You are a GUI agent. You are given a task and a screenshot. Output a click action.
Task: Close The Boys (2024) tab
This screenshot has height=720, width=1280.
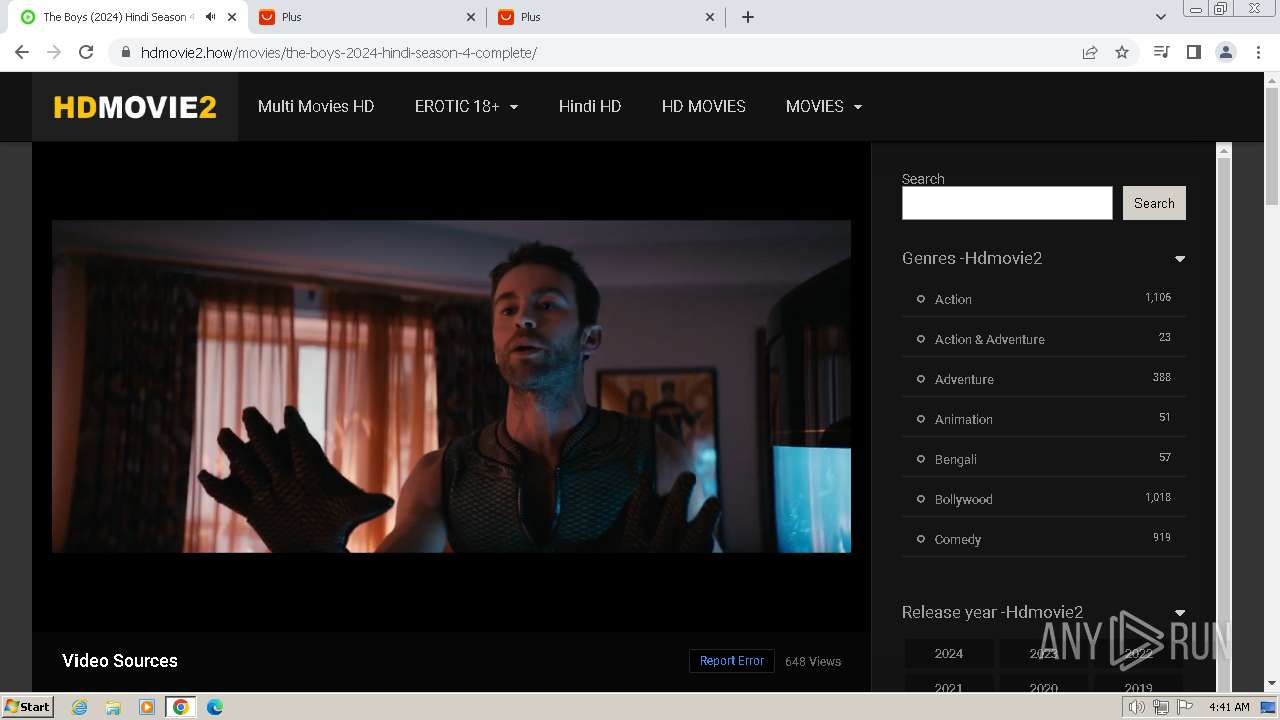233,17
